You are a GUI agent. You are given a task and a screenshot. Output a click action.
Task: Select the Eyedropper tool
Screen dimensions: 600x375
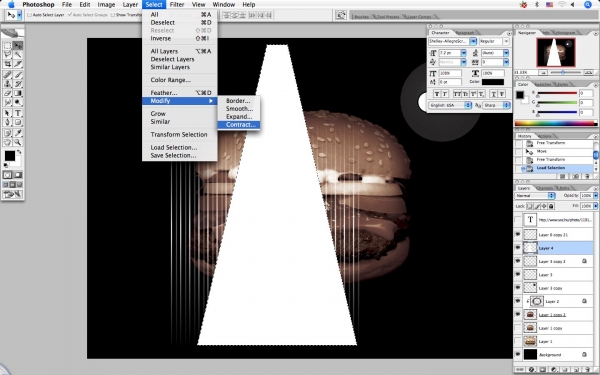coord(18,133)
